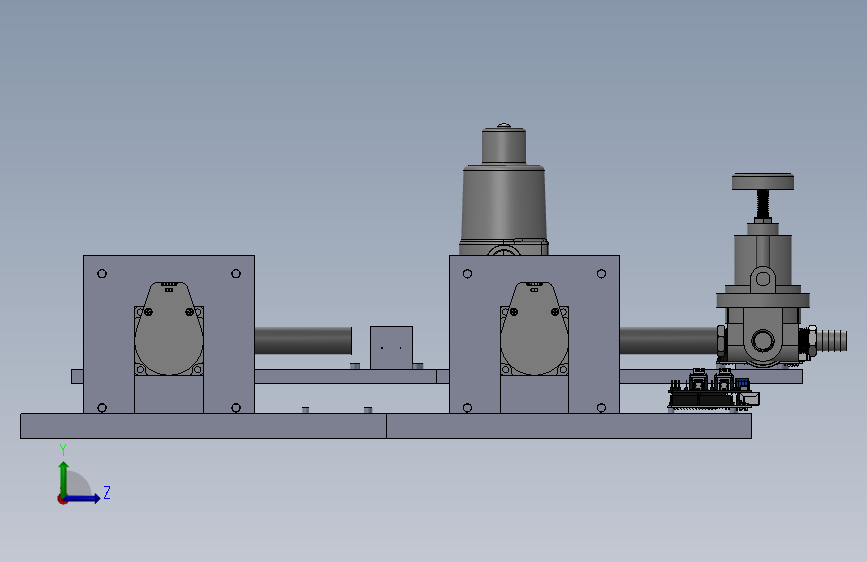Select the regulator's round adjustment knob
867x562 pixels.
pyautogui.click(x=763, y=181)
